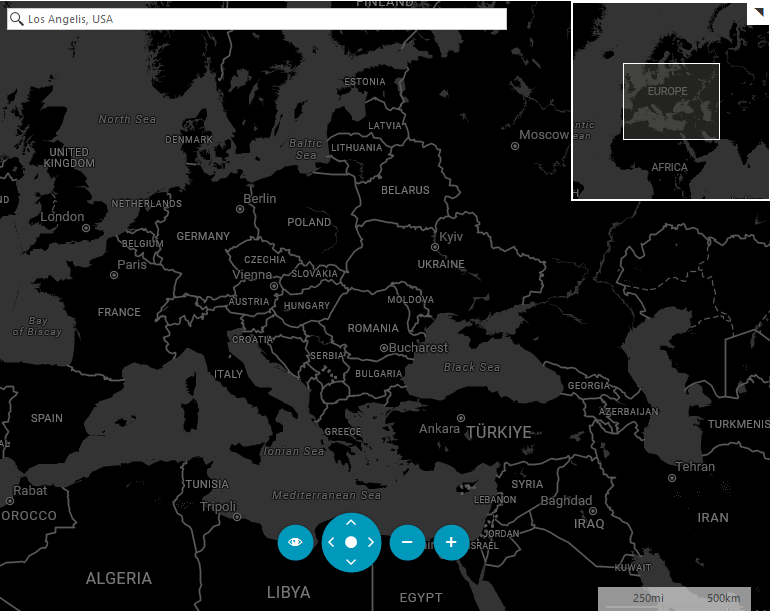Screen dimensions: 770x612
Task: Click the BULGARIA label
Action: pos(379,374)
